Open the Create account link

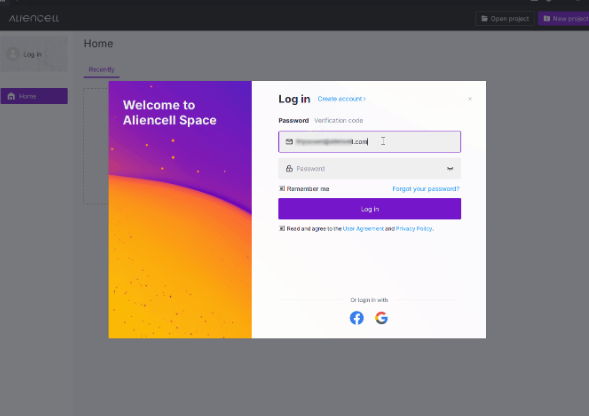coord(341,99)
